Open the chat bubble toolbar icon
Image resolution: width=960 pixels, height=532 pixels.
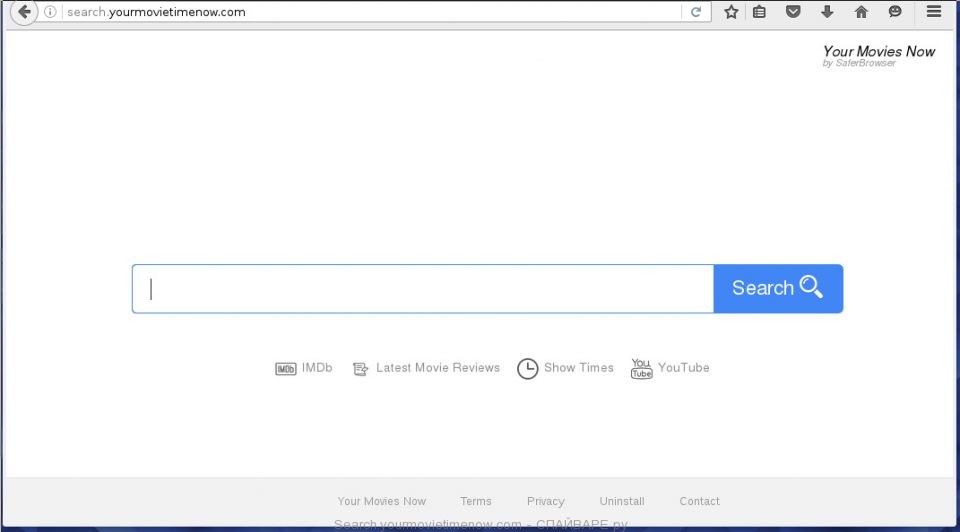pos(895,12)
